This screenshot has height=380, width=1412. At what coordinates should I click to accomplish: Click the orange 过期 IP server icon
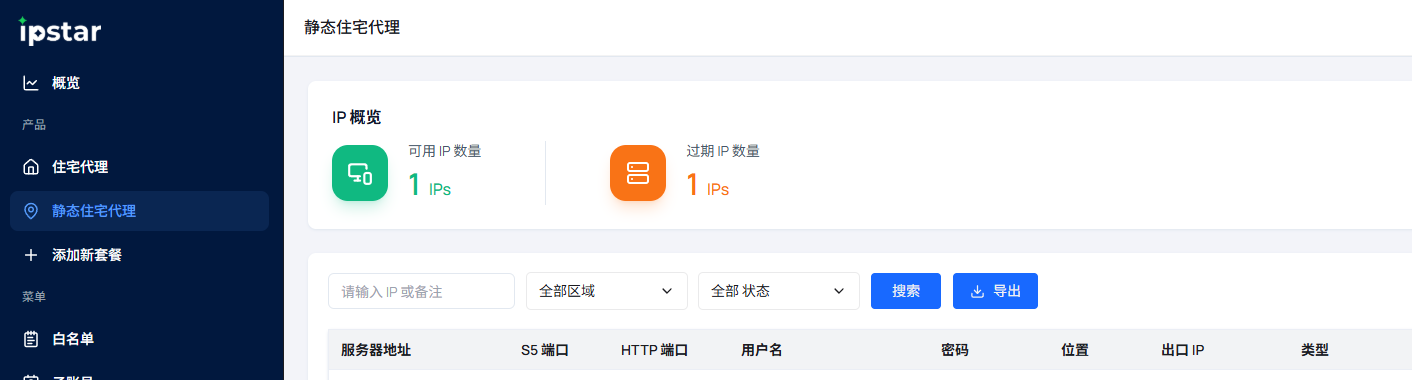[x=638, y=173]
